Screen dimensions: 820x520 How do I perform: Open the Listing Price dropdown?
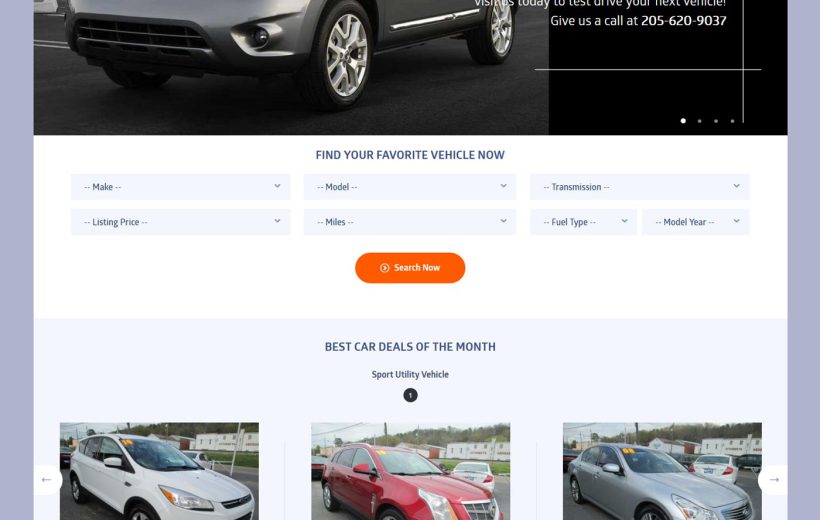(180, 222)
